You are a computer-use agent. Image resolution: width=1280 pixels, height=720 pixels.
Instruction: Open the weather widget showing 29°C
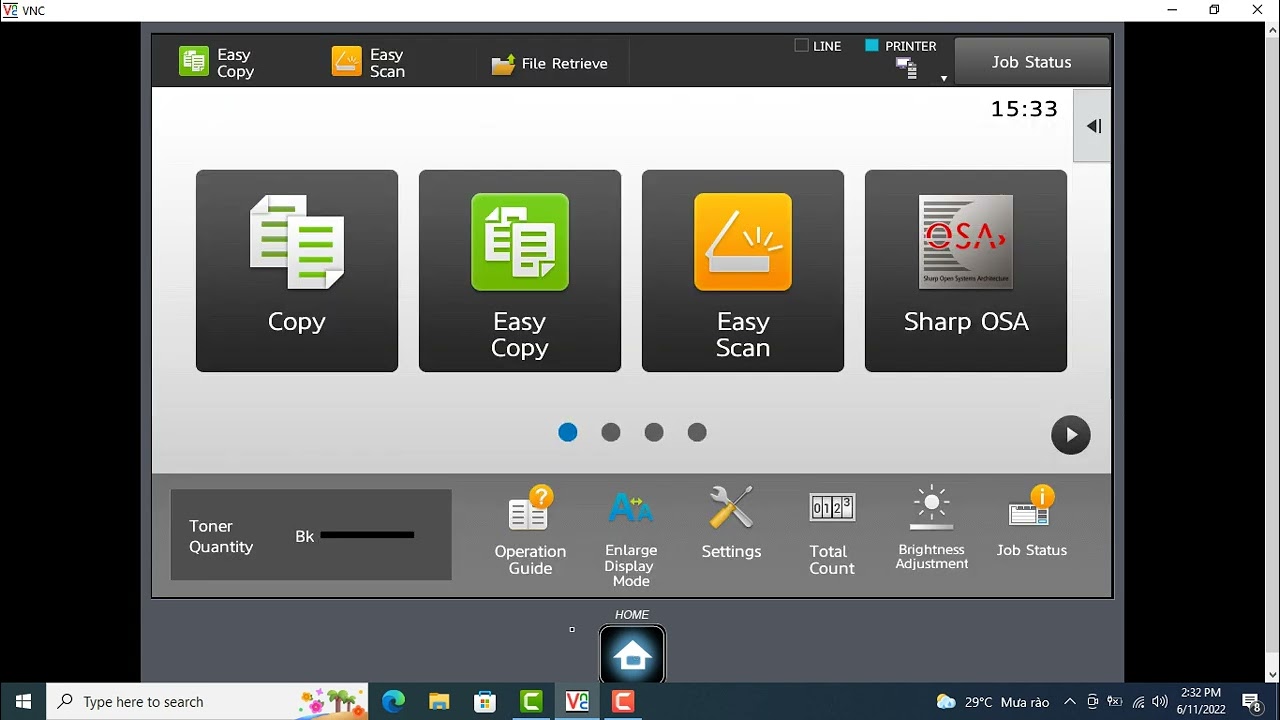pyautogui.click(x=993, y=702)
